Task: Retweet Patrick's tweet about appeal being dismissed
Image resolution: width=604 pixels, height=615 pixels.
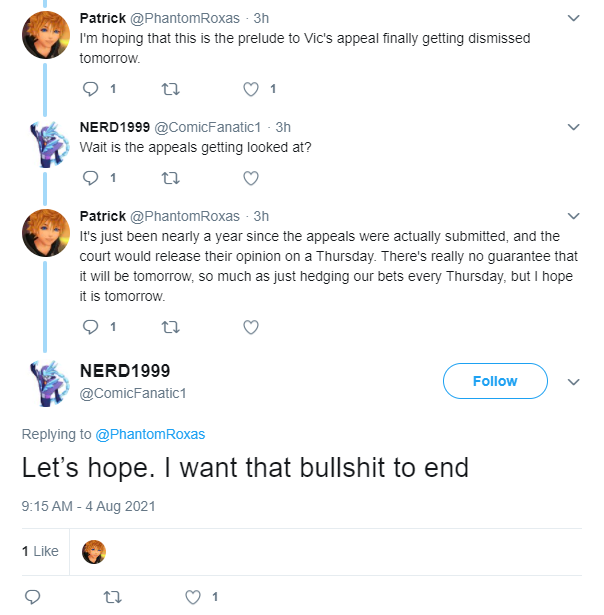Action: pyautogui.click(x=171, y=89)
